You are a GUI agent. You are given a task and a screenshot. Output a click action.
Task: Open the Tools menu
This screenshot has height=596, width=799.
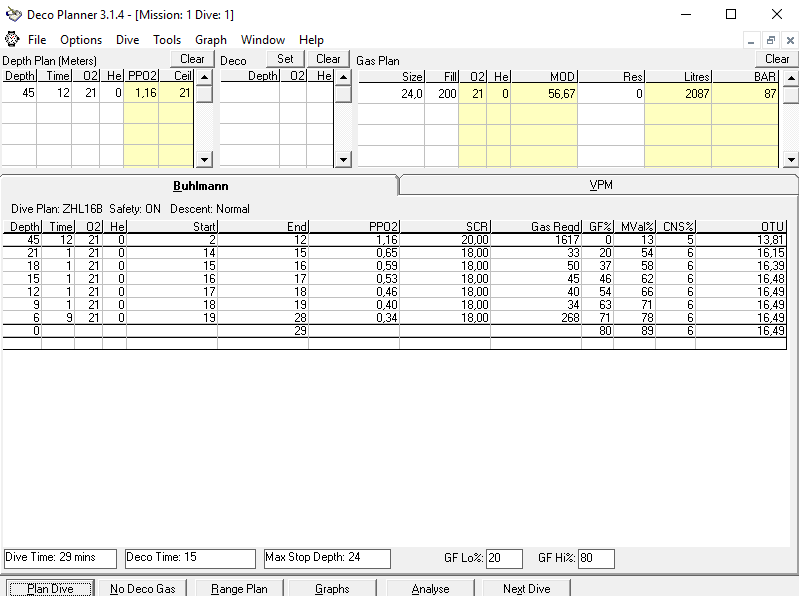[x=167, y=40]
